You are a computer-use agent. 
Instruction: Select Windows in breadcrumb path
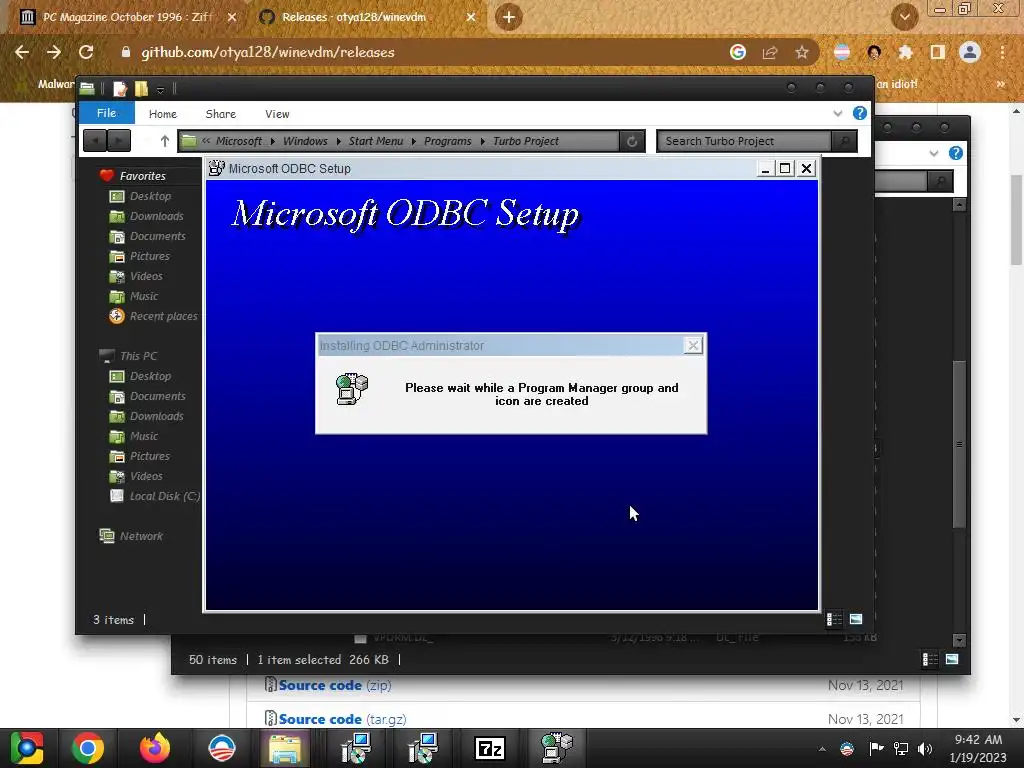pyautogui.click(x=305, y=141)
